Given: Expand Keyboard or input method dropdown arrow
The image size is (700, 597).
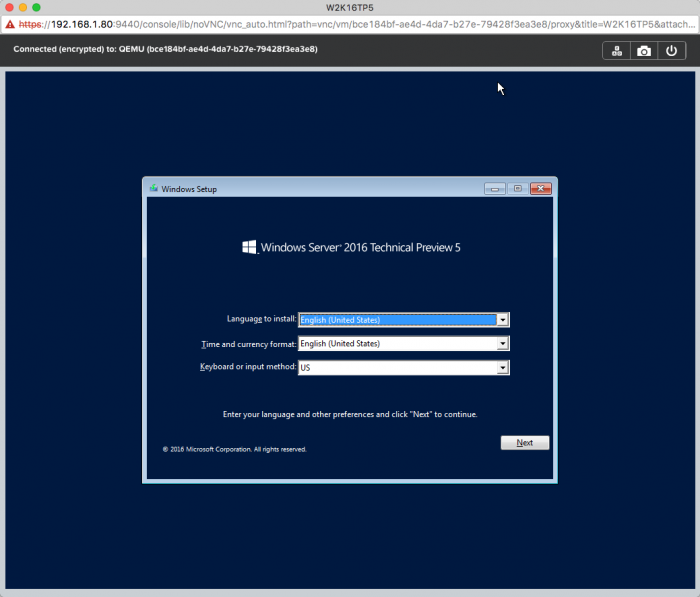Looking at the screenshot, I should [503, 367].
